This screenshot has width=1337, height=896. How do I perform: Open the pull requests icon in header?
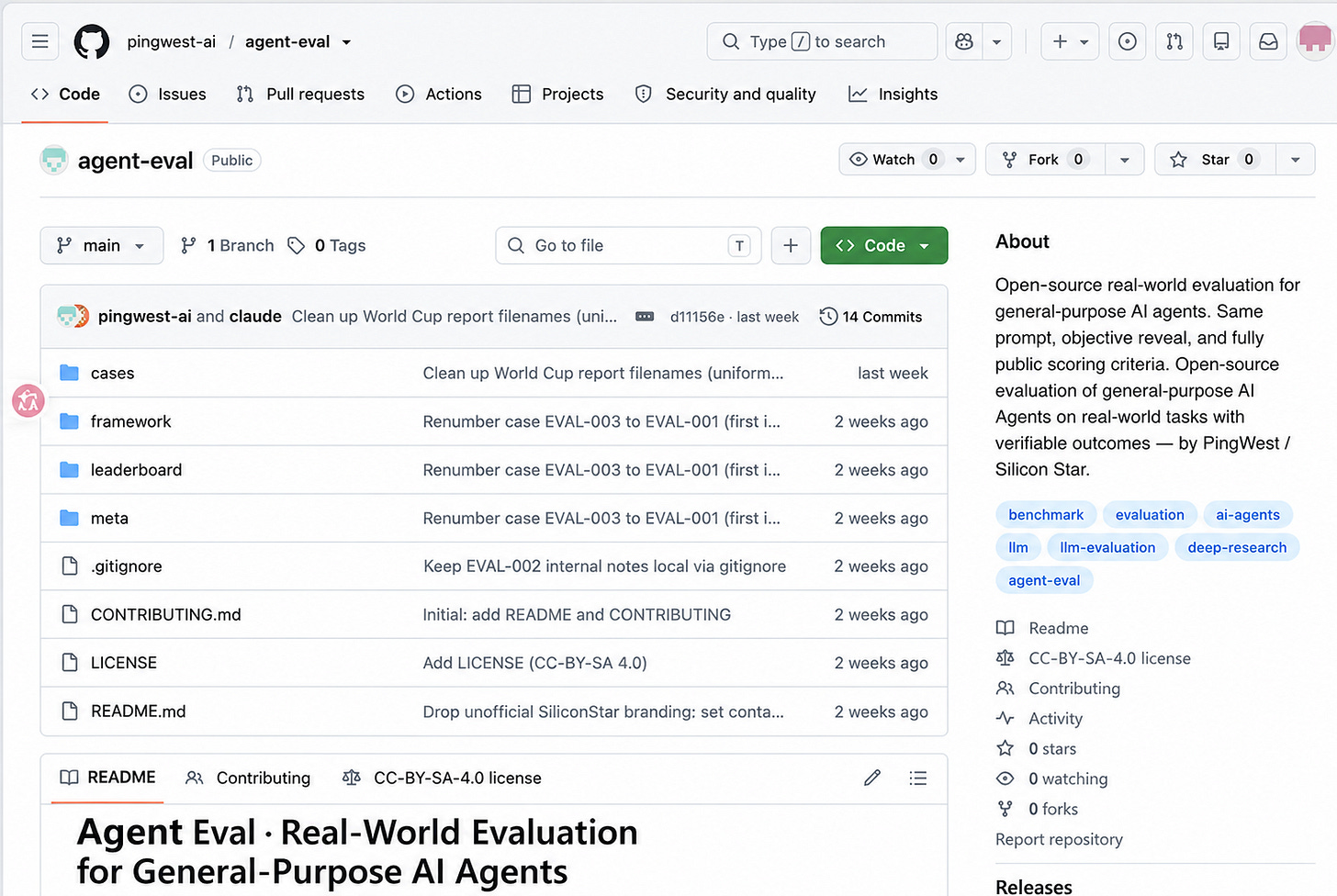click(1174, 41)
